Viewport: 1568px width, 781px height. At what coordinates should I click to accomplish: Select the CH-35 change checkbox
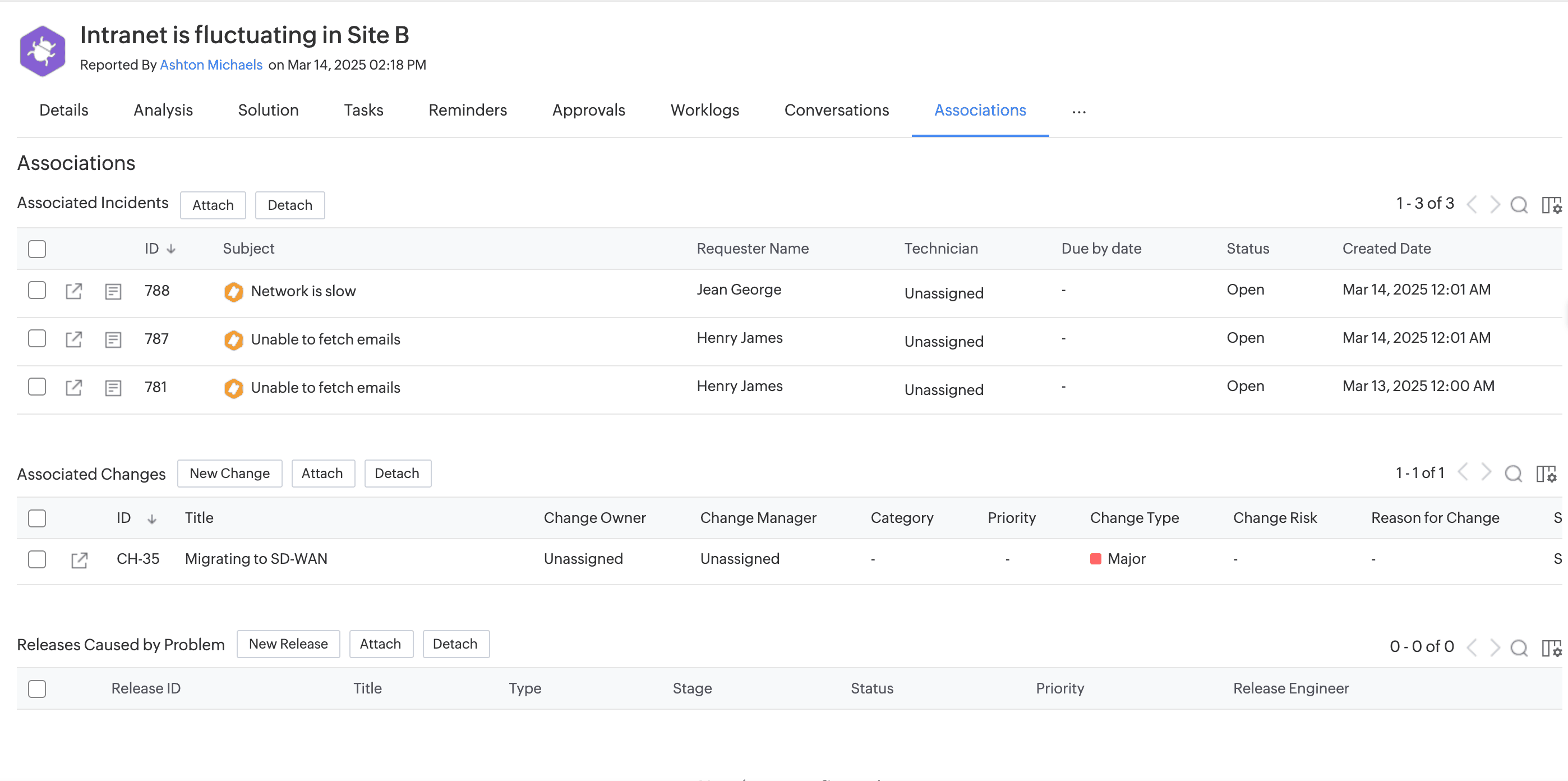tap(37, 559)
